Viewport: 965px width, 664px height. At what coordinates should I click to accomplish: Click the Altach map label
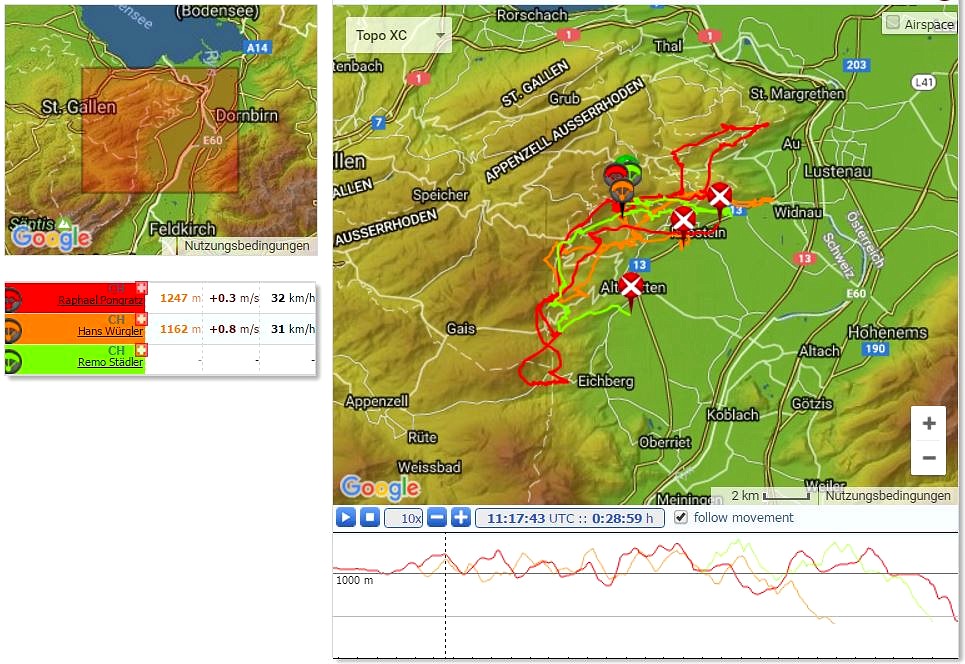click(x=819, y=351)
